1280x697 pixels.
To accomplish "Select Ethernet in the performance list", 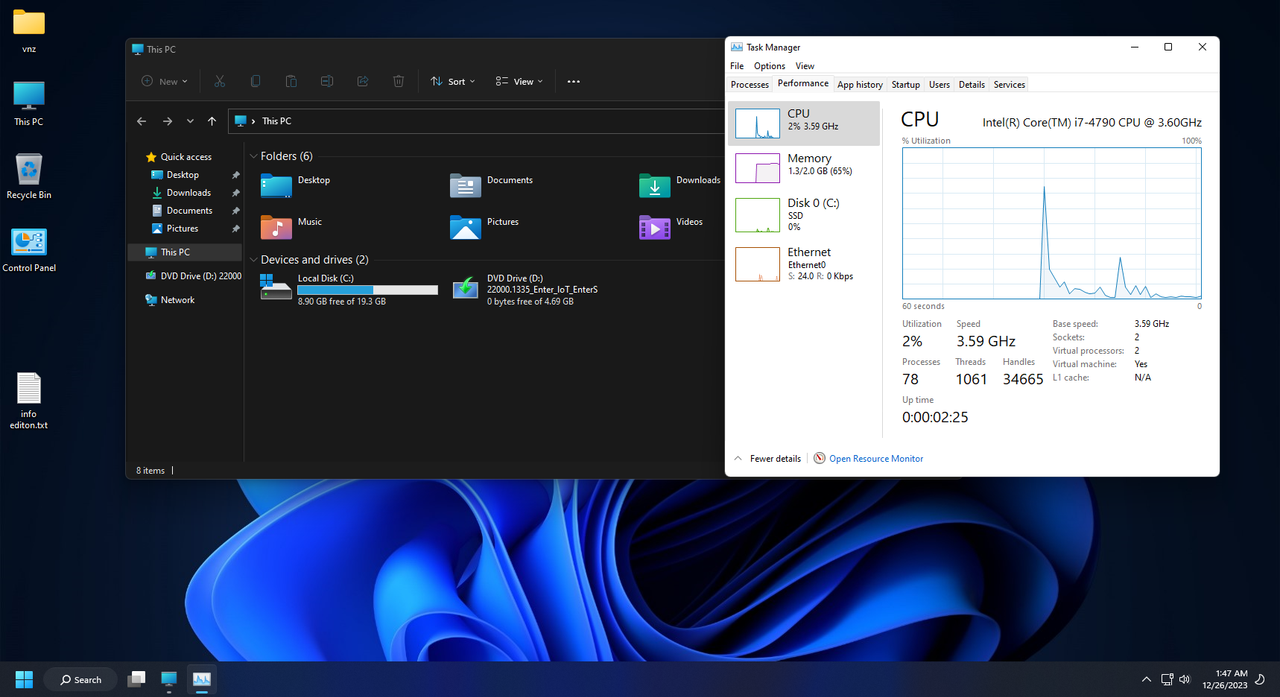I will point(805,263).
